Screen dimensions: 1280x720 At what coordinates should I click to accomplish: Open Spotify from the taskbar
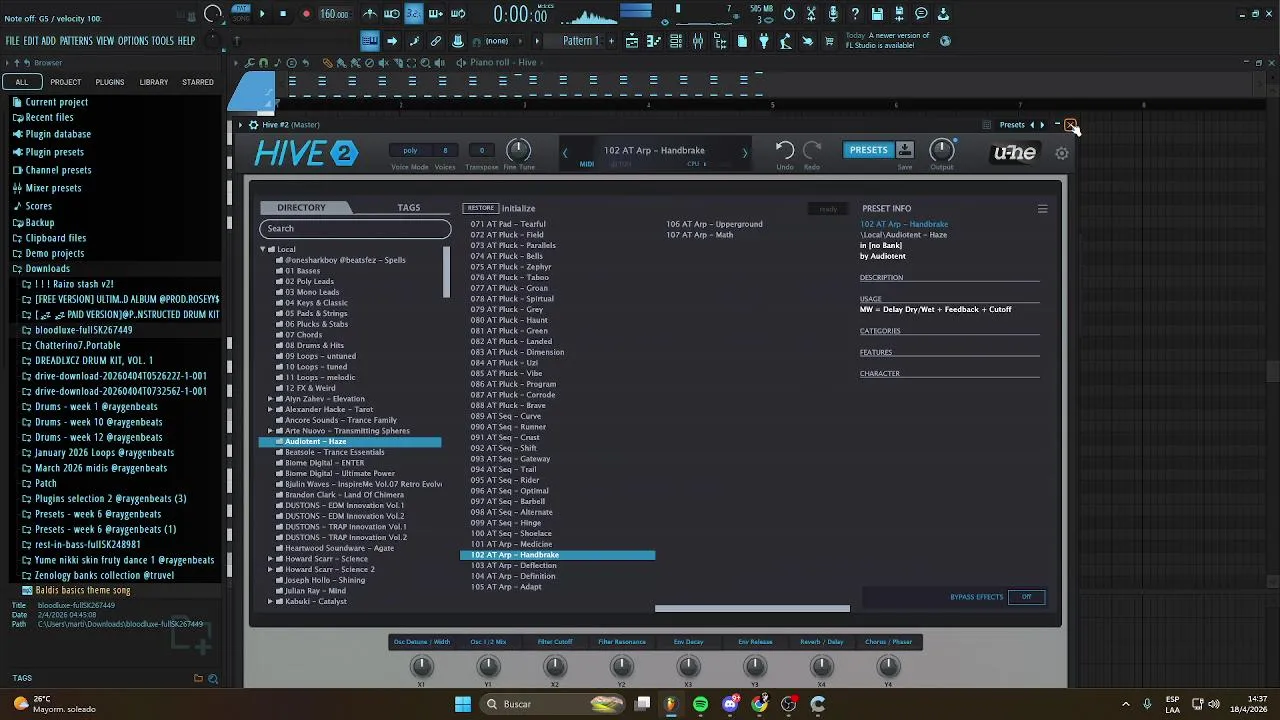click(700, 704)
